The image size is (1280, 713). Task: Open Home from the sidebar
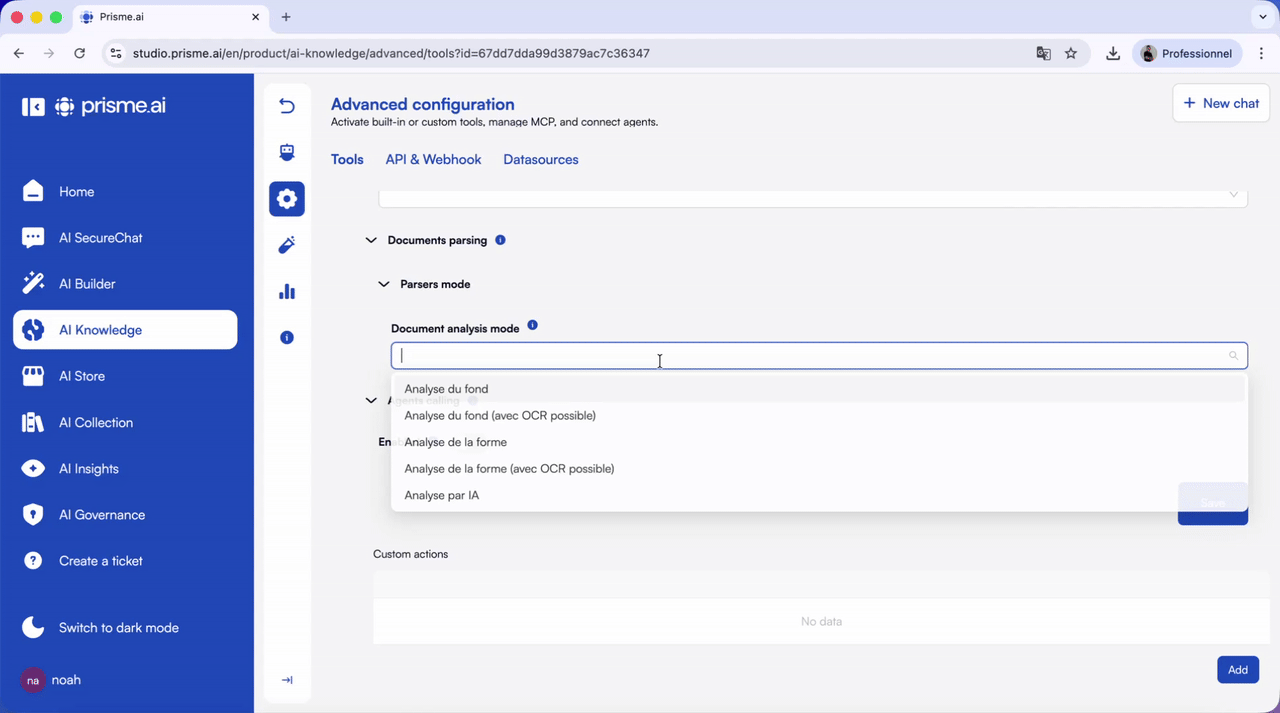(x=125, y=191)
